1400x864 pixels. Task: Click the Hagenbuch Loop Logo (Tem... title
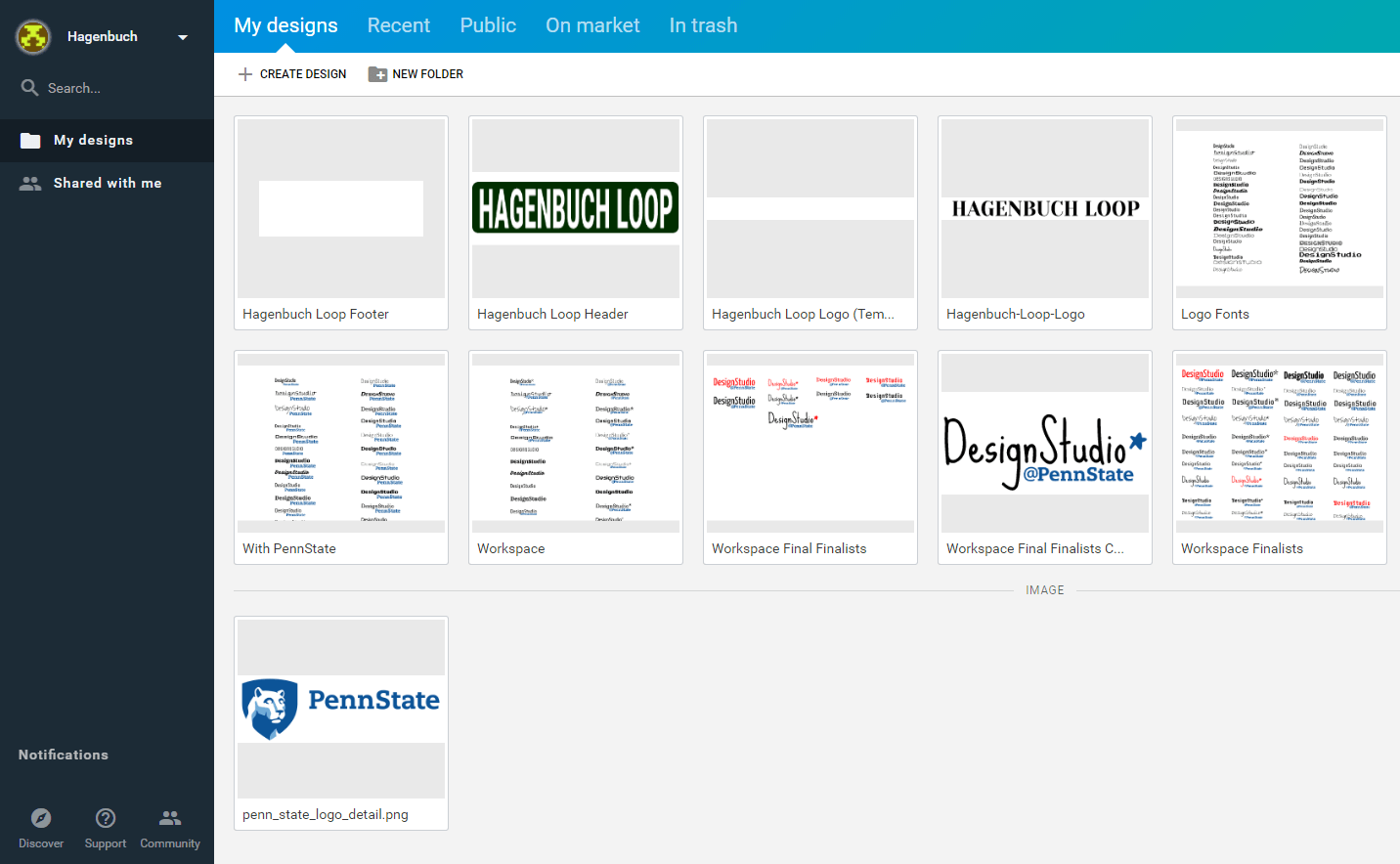(x=803, y=315)
